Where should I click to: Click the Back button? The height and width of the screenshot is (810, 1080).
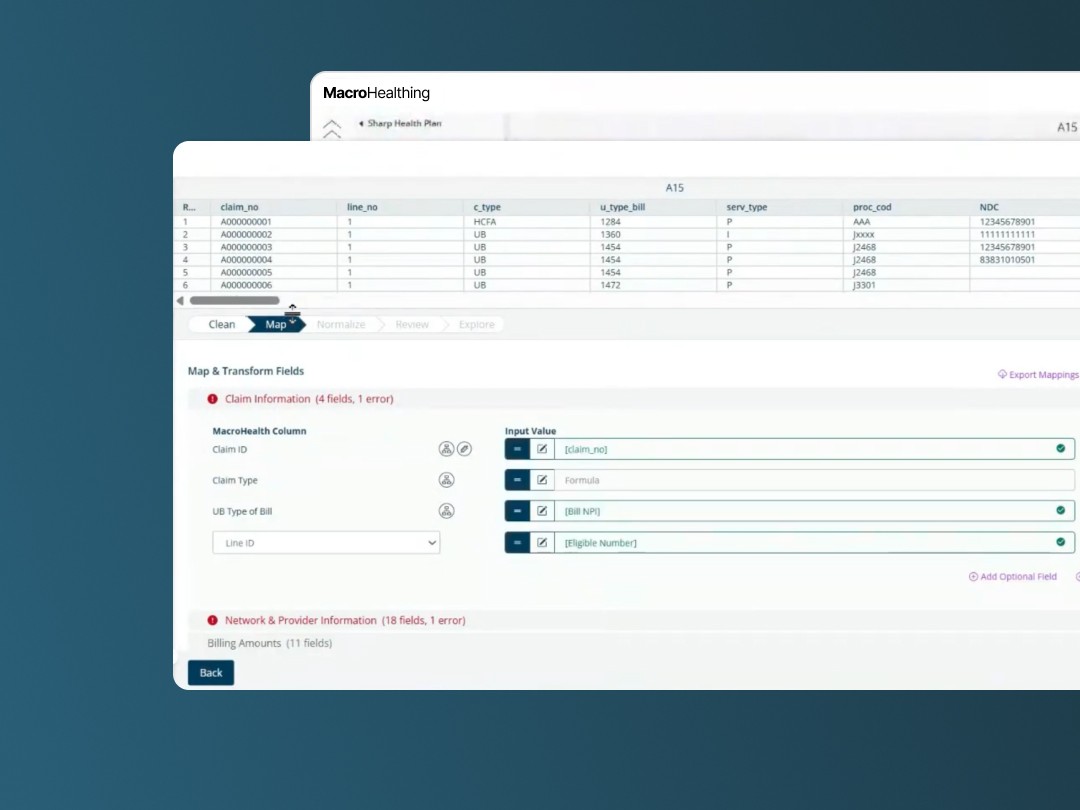coord(211,672)
